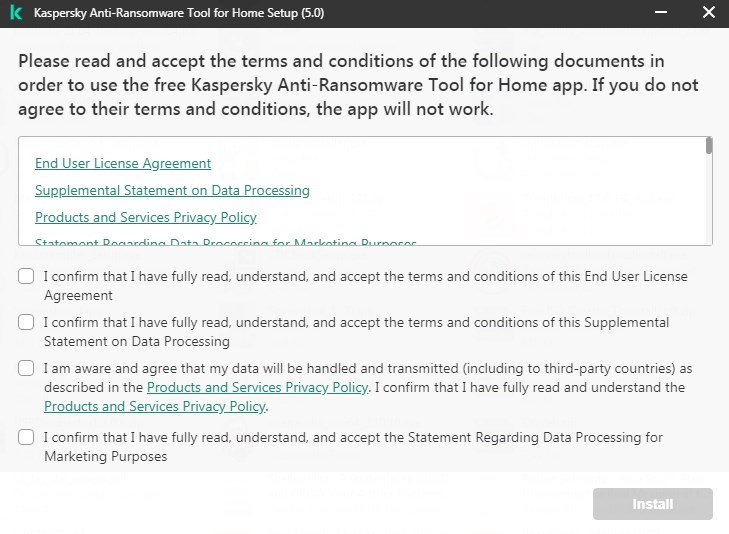Check the data handling and transmission agreement box
This screenshot has width=729, height=534.
26,368
